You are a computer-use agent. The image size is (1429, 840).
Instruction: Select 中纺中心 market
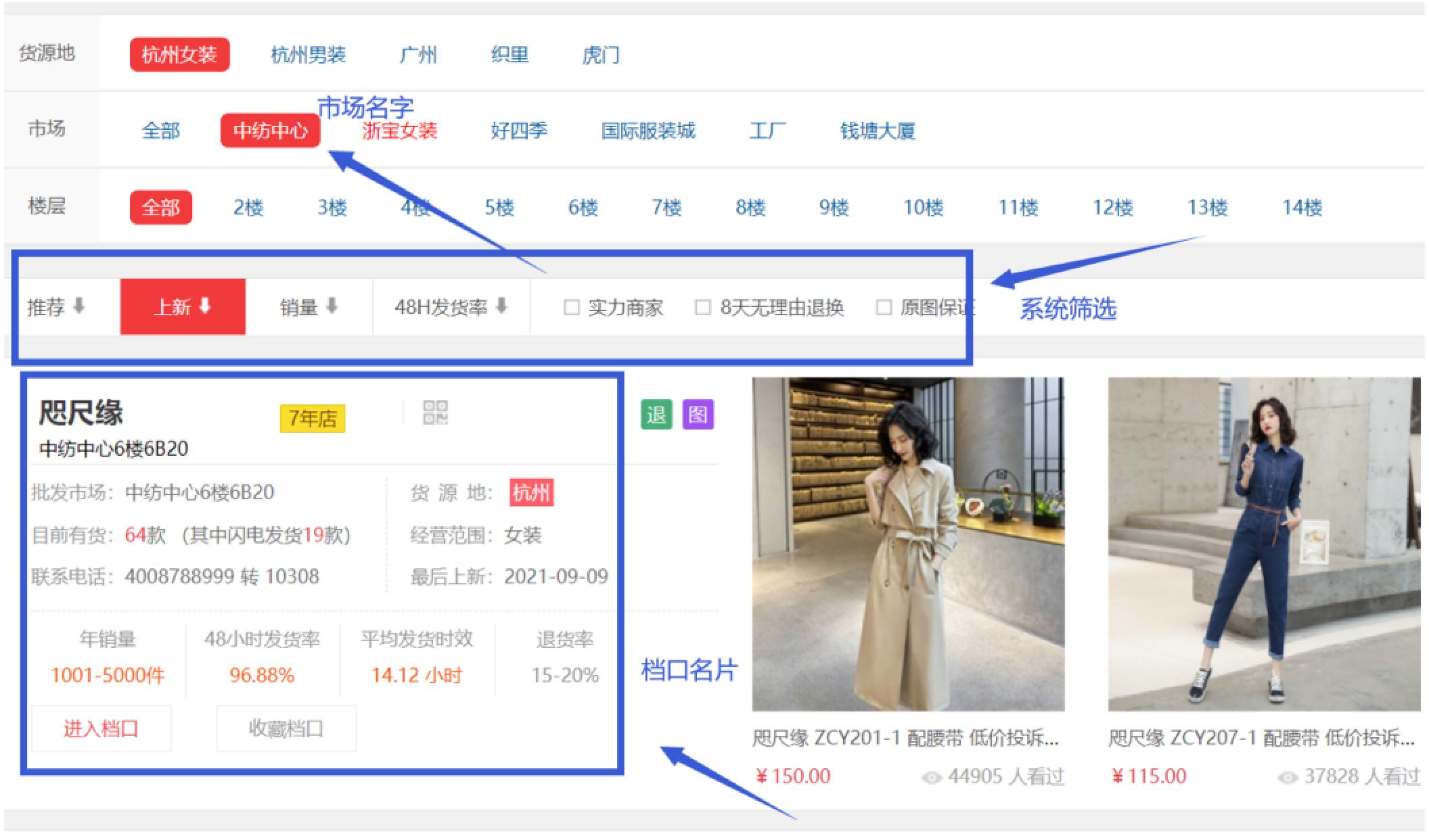pos(270,131)
